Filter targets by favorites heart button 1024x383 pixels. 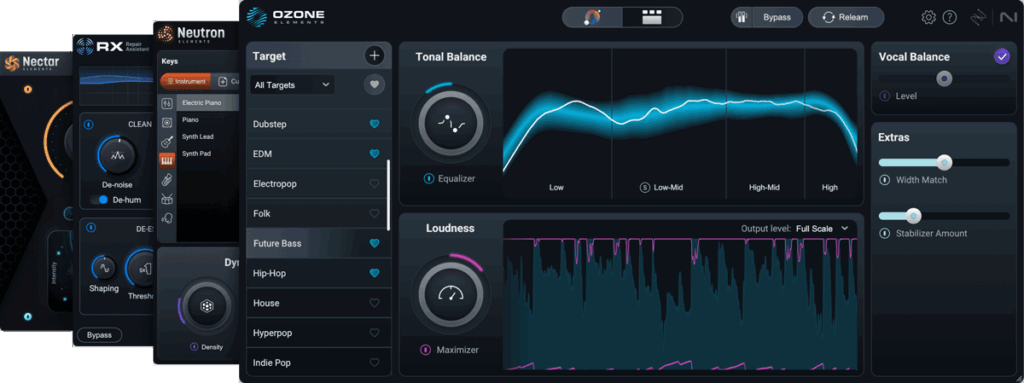(x=374, y=84)
